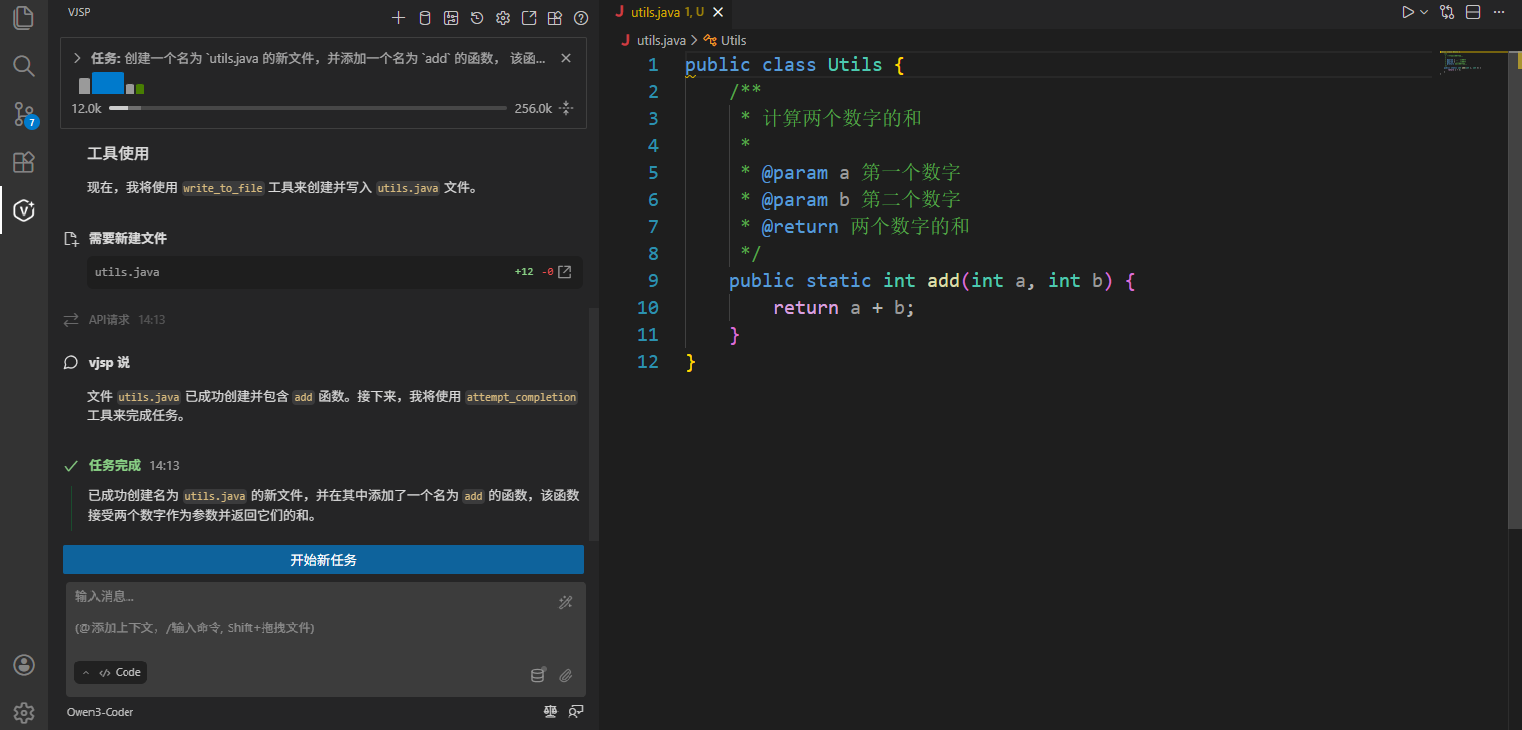Open VJSP settings gear in panel header
The image size is (1522, 730).
(503, 18)
